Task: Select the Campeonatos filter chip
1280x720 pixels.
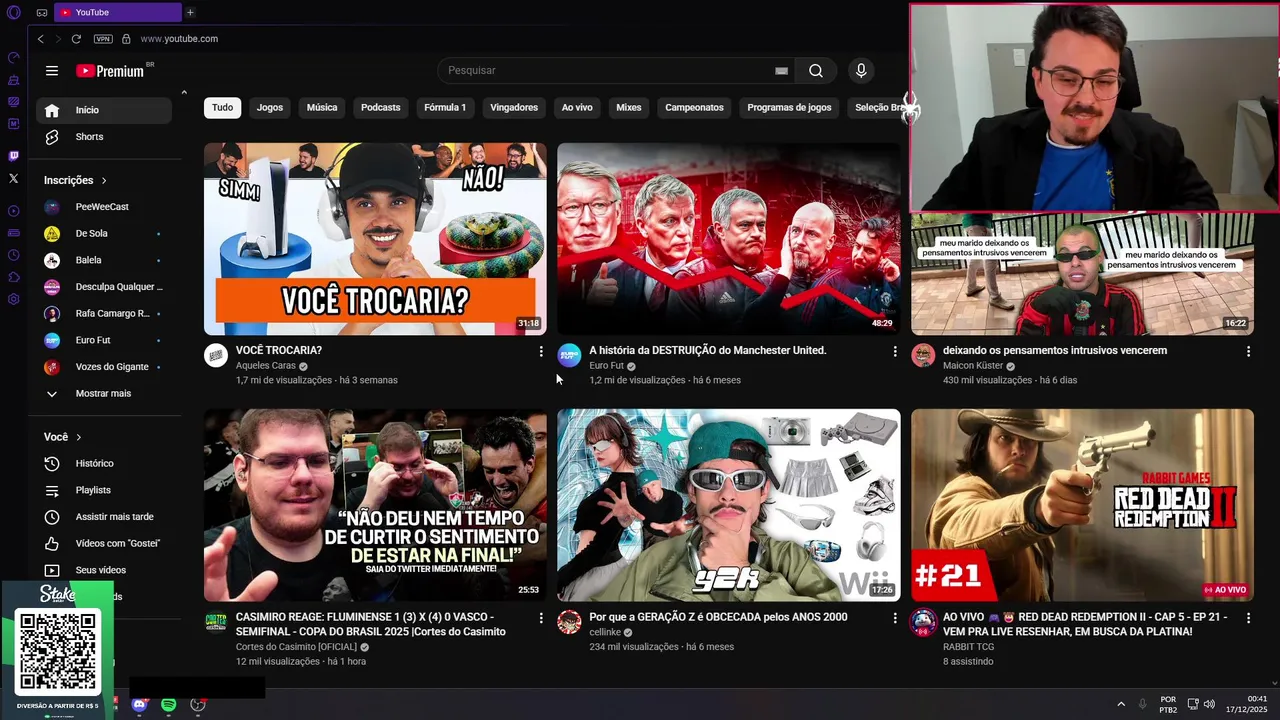Action: click(x=694, y=108)
